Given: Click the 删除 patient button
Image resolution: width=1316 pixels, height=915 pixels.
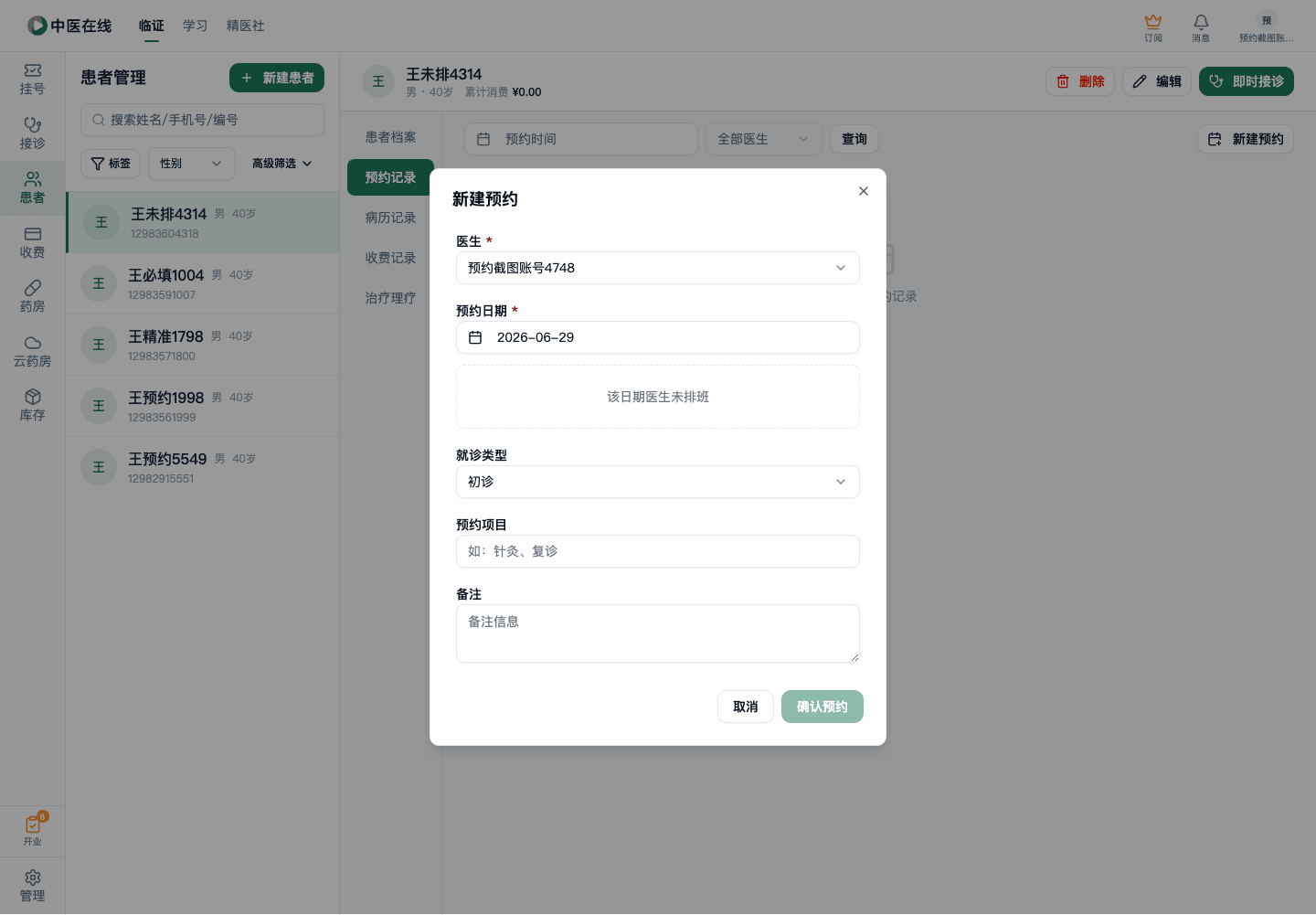Looking at the screenshot, I should point(1080,81).
